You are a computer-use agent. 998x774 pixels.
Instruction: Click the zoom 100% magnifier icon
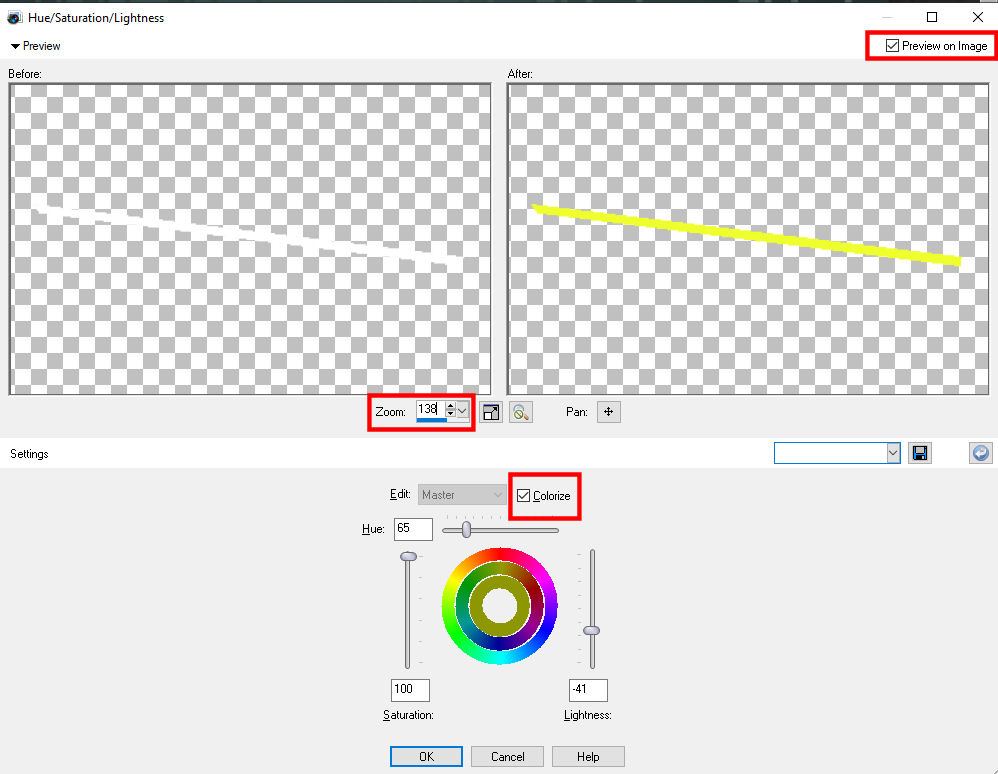pyautogui.click(x=521, y=412)
